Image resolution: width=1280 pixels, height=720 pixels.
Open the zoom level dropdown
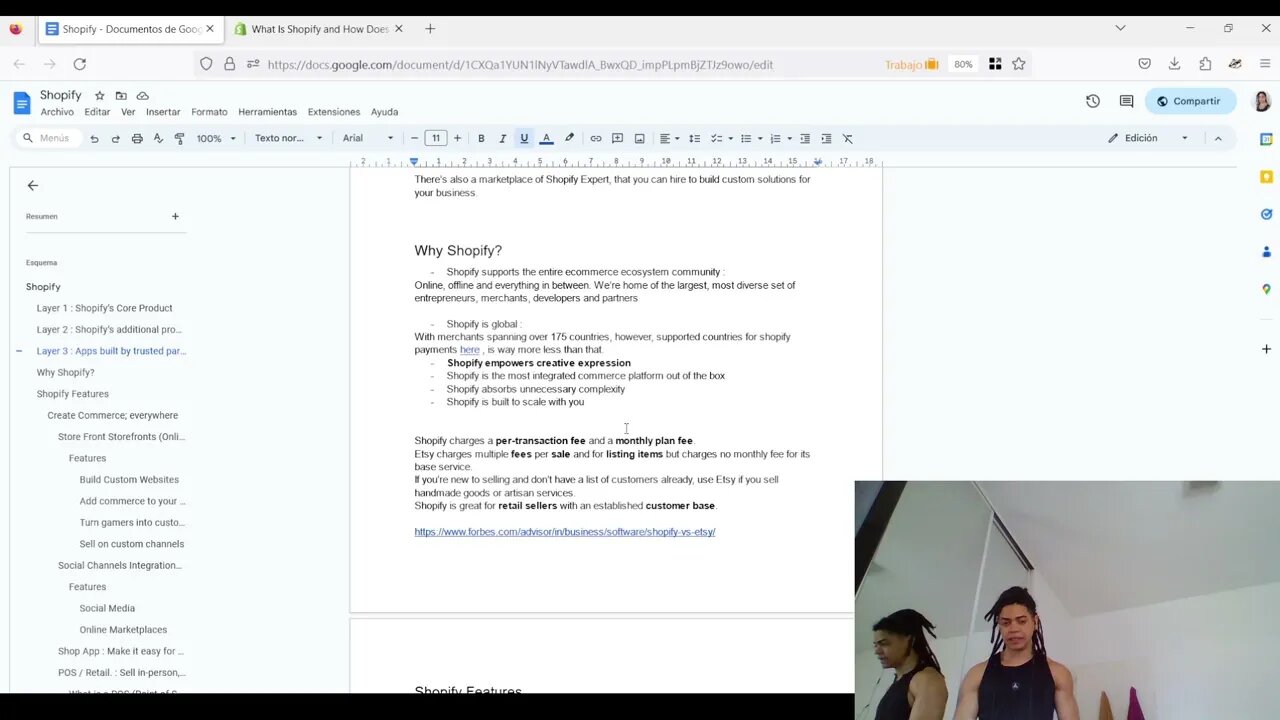(x=216, y=138)
